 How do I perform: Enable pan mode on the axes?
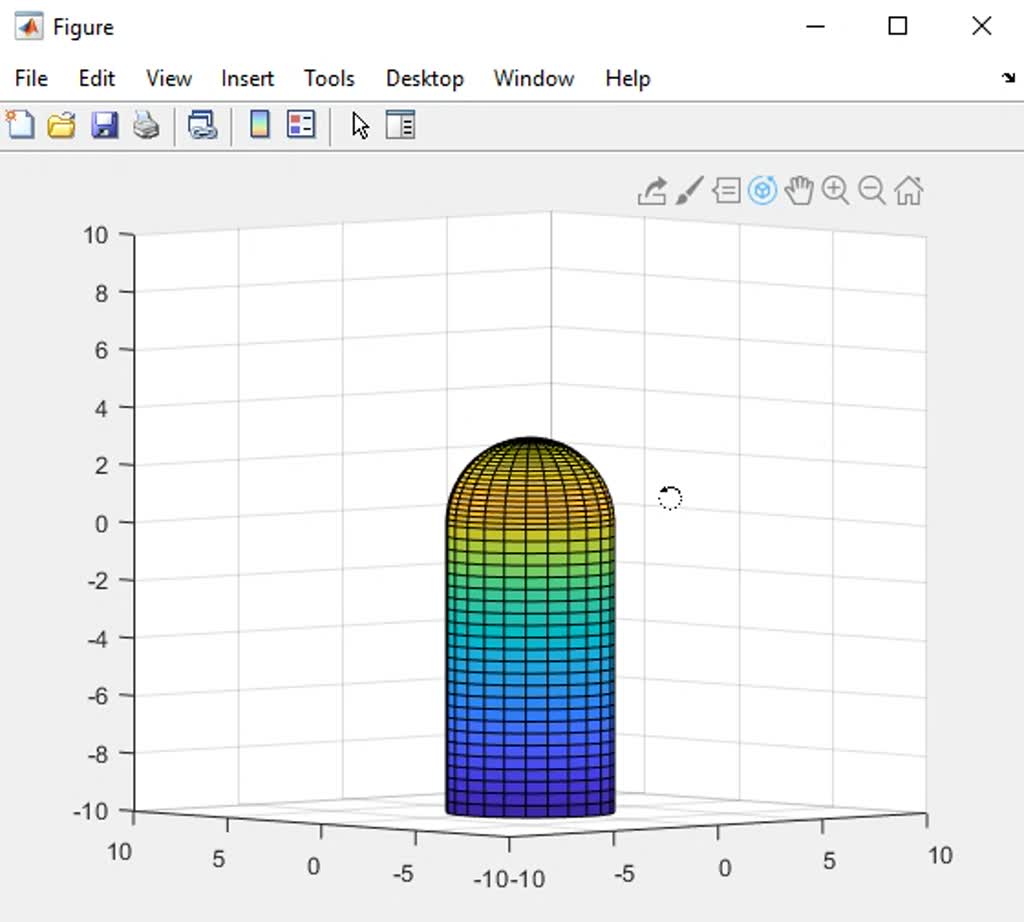[797, 190]
